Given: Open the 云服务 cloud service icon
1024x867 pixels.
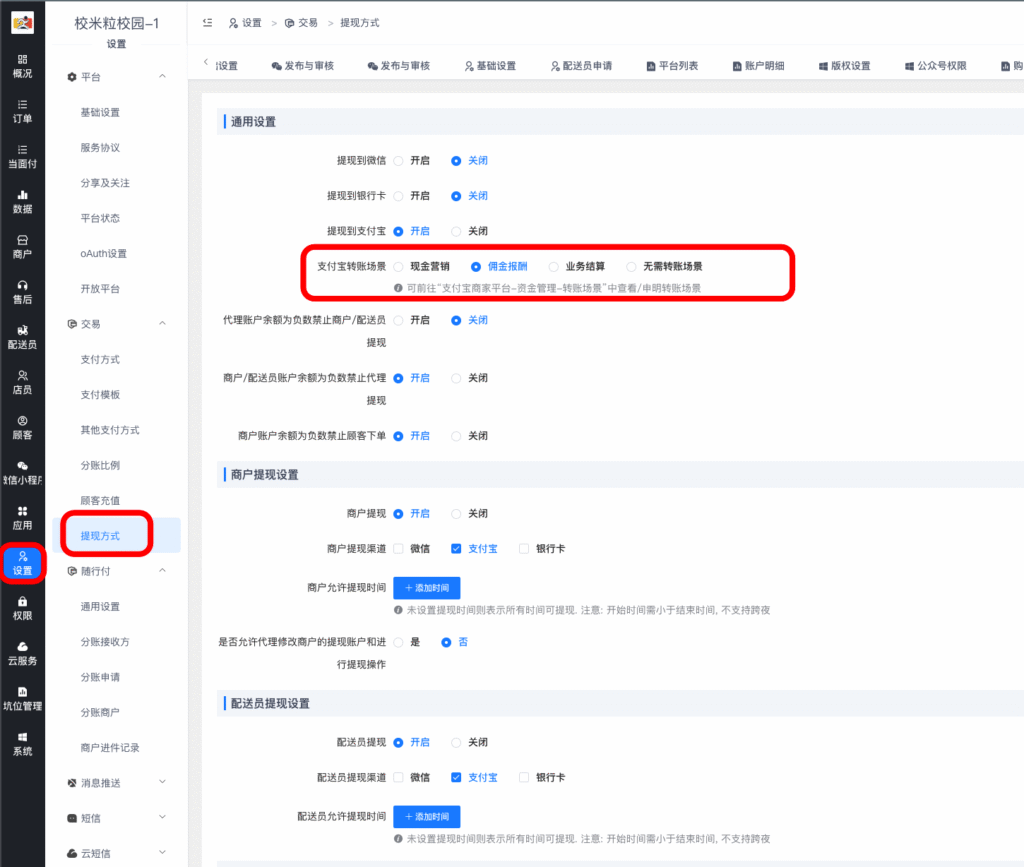Looking at the screenshot, I should [x=22, y=652].
